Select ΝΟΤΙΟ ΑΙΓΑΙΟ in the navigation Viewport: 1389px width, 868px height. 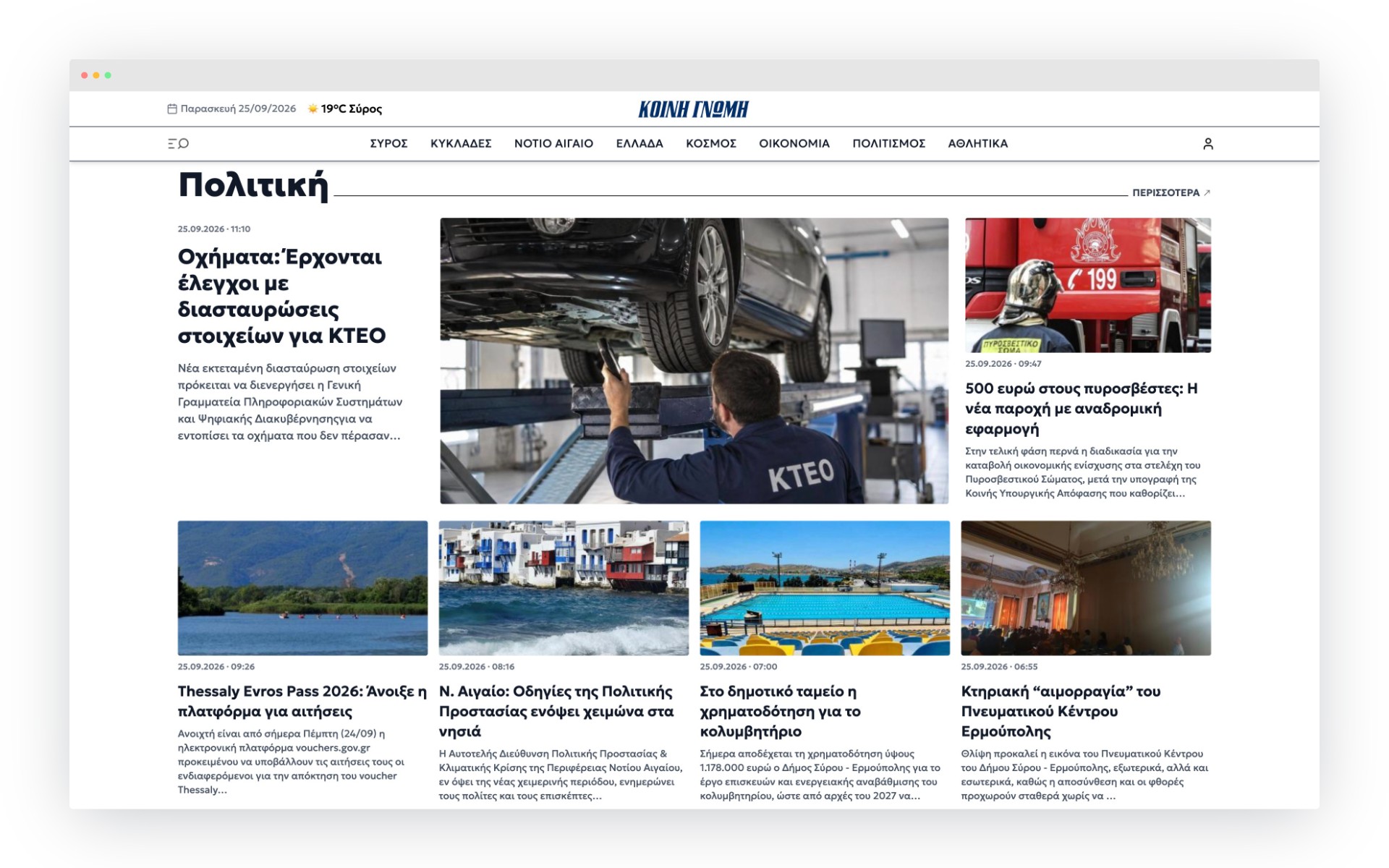point(553,143)
